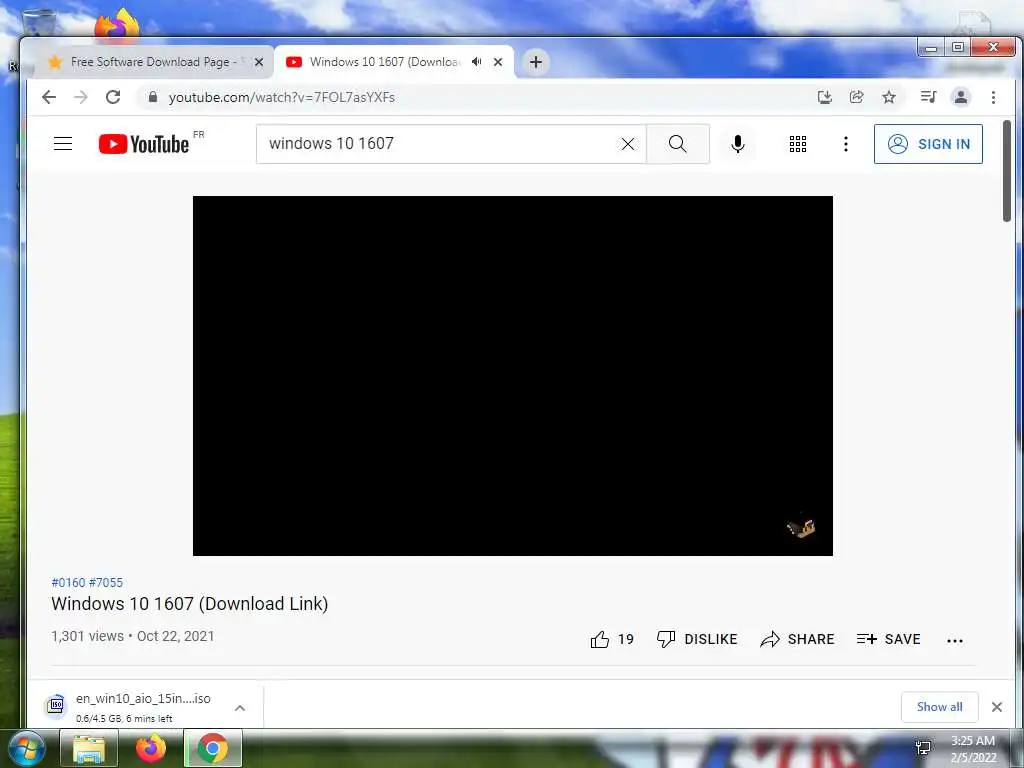
Task: Open File Explorer from the taskbar
Action: coord(89,748)
